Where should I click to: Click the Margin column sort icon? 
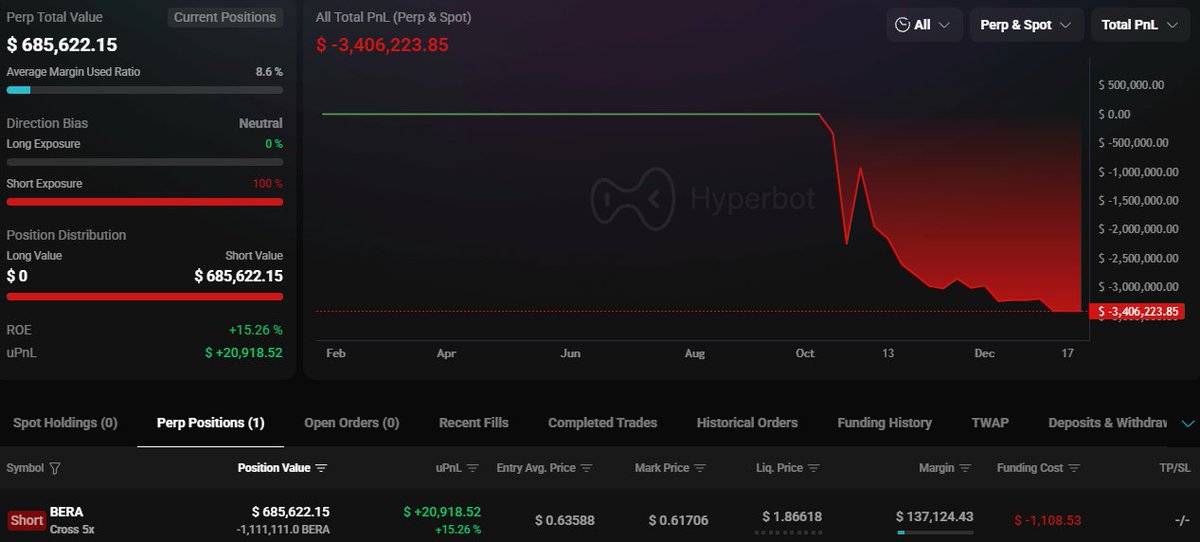click(963, 468)
